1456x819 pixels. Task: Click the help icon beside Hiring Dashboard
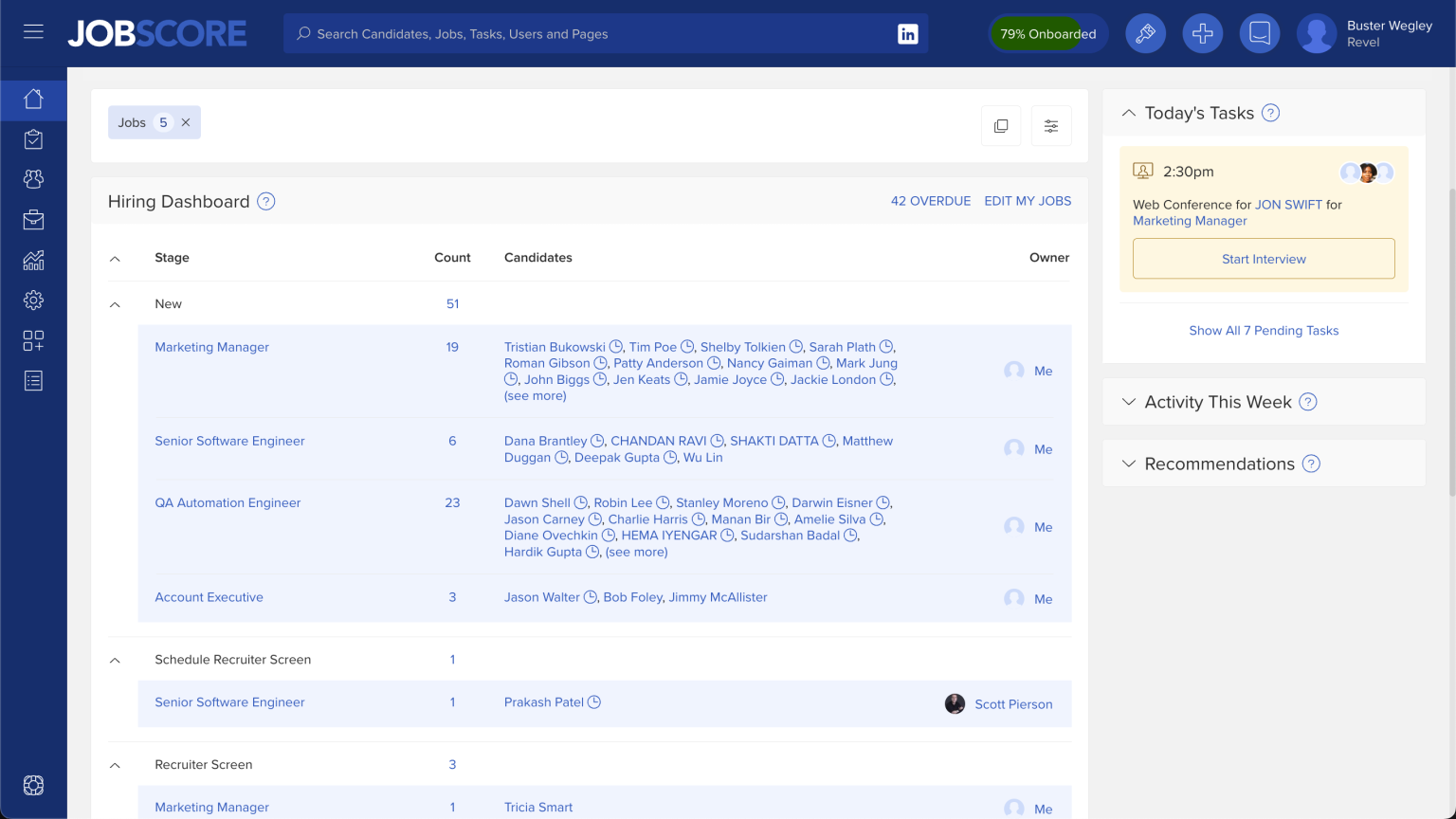tap(266, 202)
